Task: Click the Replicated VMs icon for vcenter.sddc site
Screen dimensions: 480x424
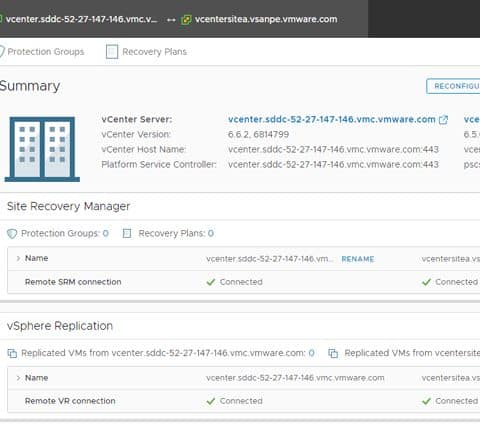Action: coord(12,353)
